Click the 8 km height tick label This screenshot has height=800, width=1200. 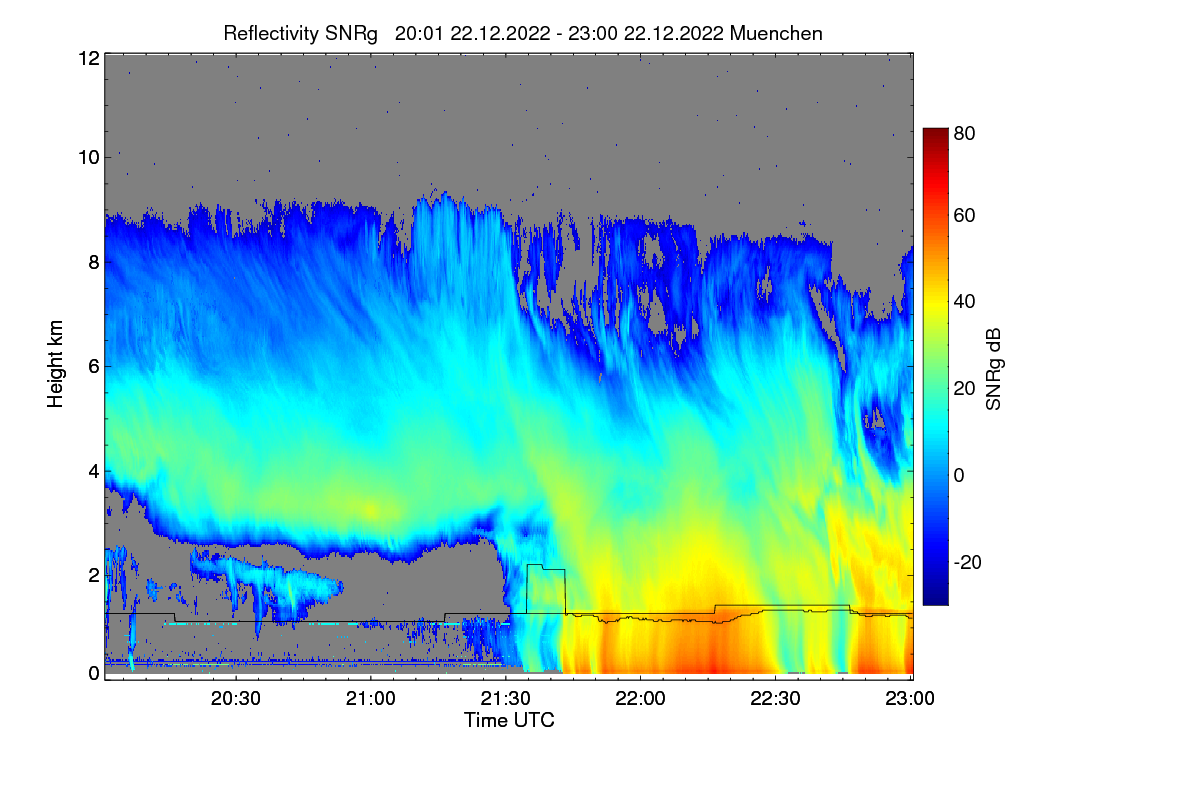tap(93, 262)
